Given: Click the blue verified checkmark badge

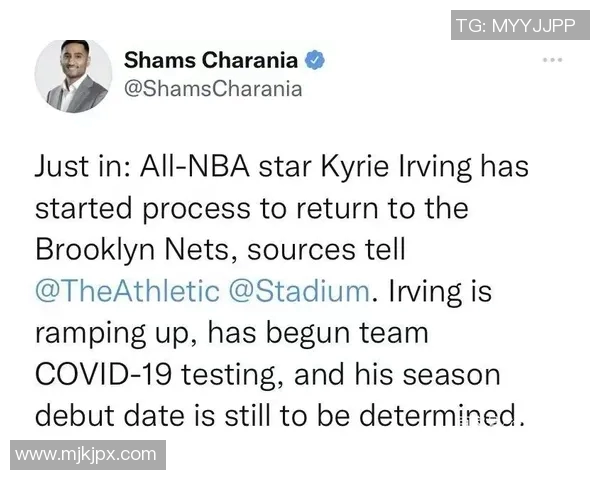Looking at the screenshot, I should pyautogui.click(x=315, y=61).
